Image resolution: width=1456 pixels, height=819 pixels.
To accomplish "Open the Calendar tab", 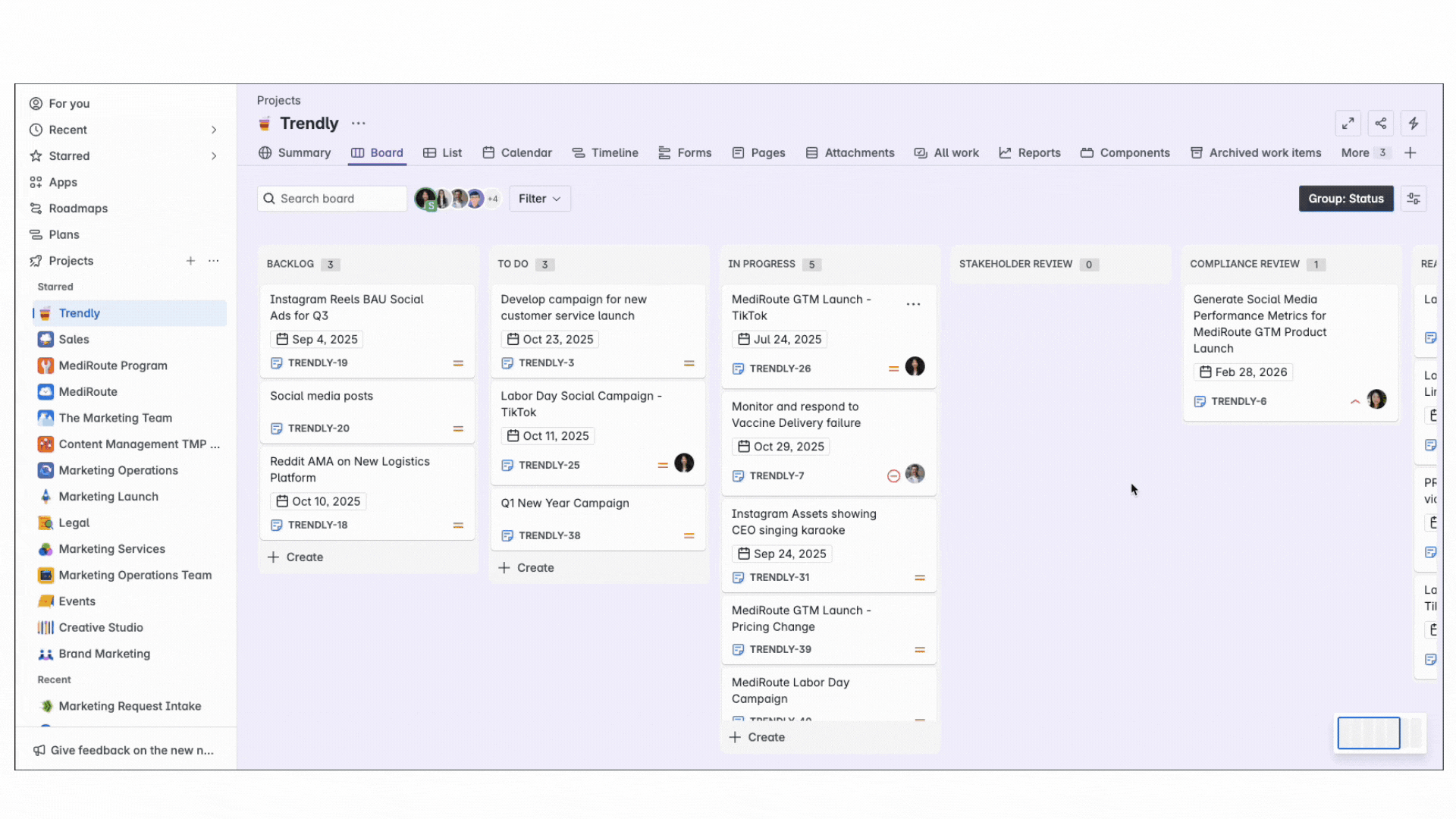I will coord(517,153).
